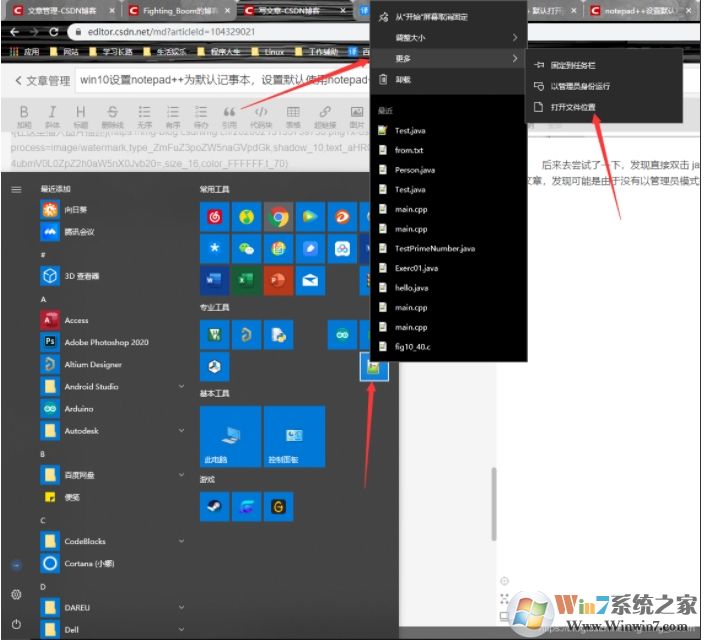Insert an image (图片)
This screenshot has height=640, width=704.
357,116
